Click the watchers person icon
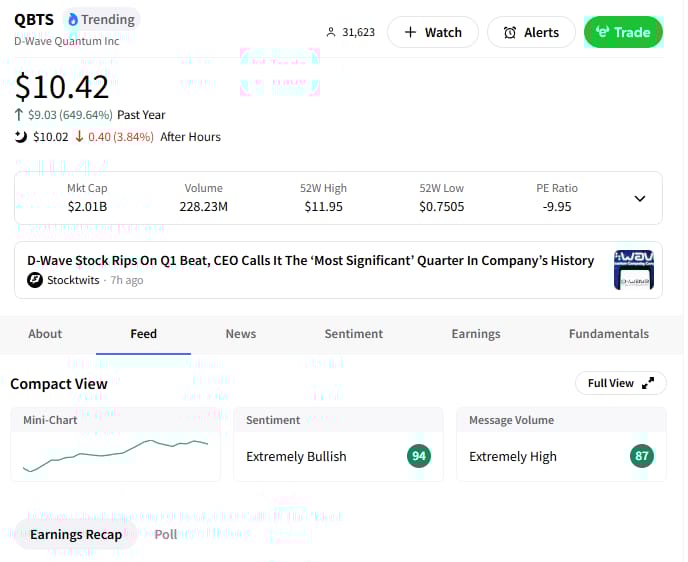The height and width of the screenshot is (562, 688). point(331,32)
